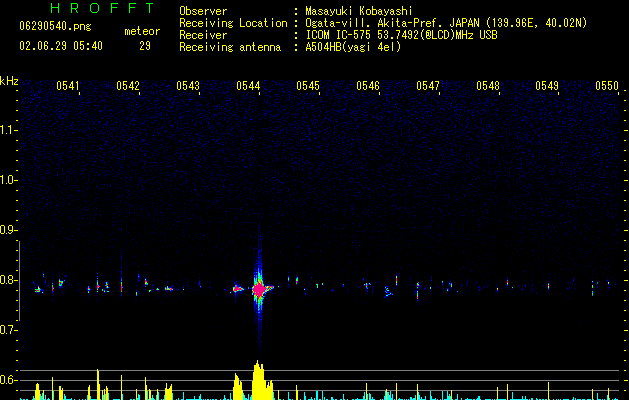
Task: Select observer name Masayuki Kobayashi
Action: point(360,11)
